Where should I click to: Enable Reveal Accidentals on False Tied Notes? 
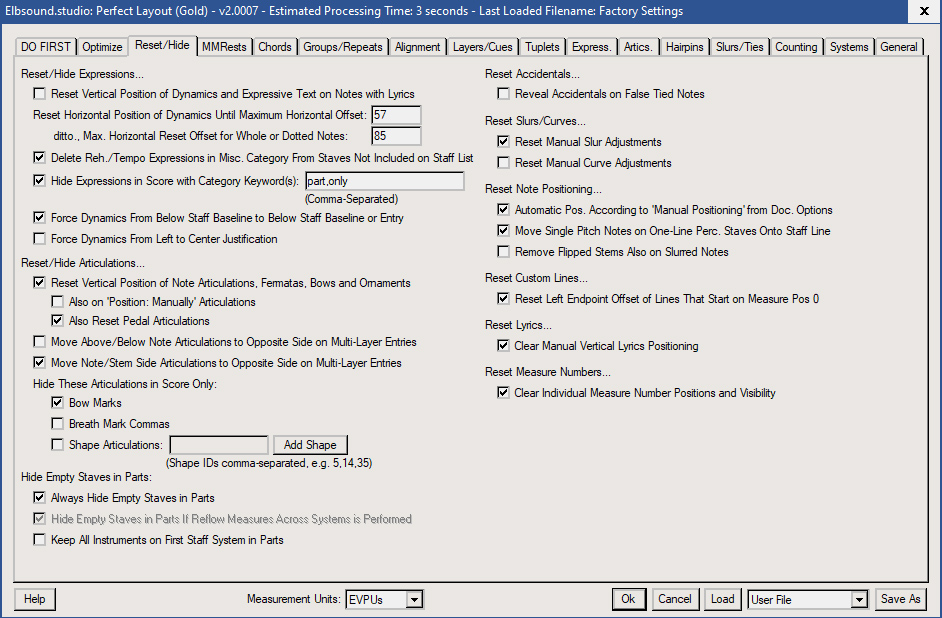point(504,94)
